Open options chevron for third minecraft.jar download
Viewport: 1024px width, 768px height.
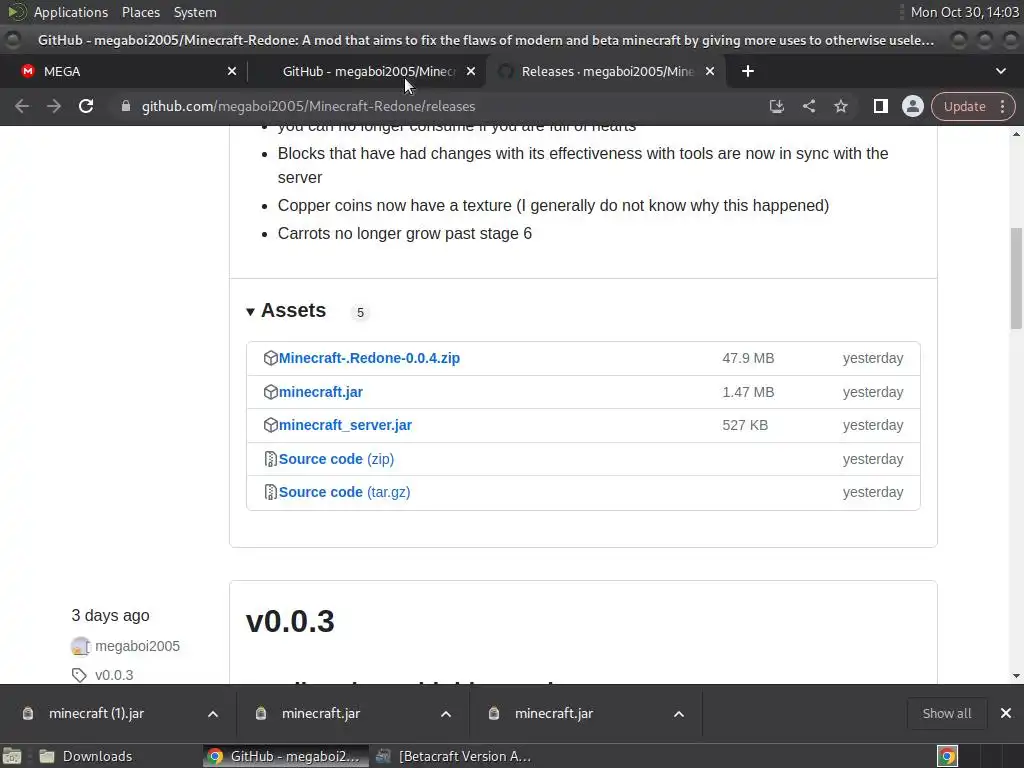pos(679,714)
